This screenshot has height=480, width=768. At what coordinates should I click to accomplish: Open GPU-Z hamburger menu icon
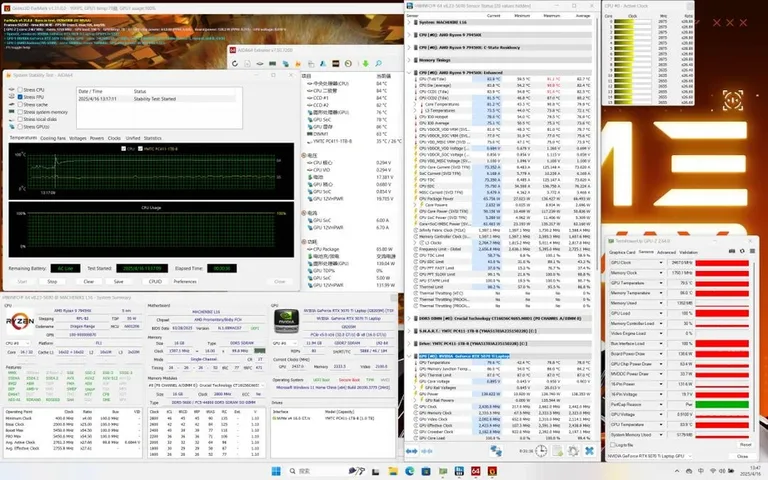752,251
